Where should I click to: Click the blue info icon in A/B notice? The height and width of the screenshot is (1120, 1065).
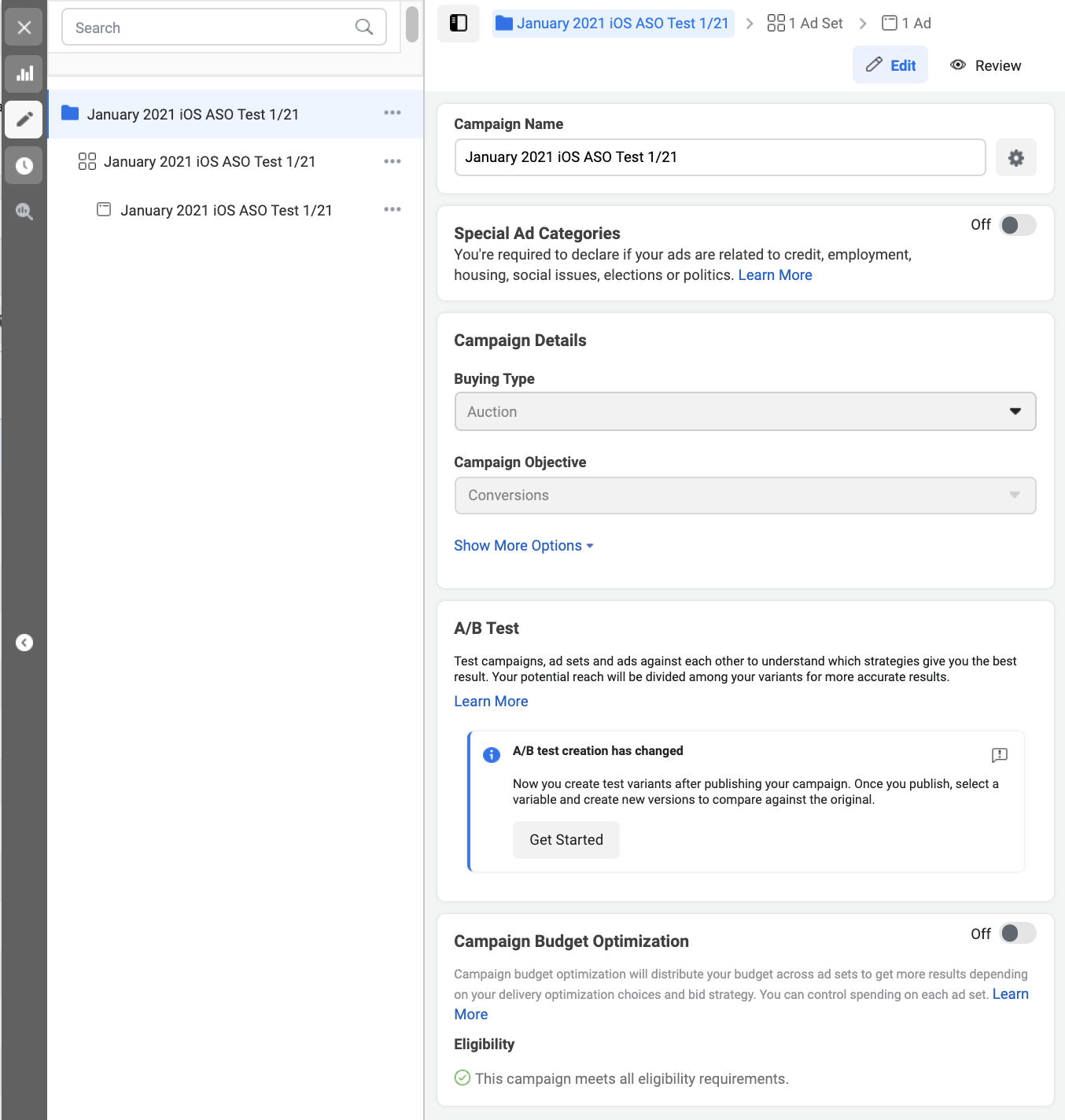click(x=492, y=755)
